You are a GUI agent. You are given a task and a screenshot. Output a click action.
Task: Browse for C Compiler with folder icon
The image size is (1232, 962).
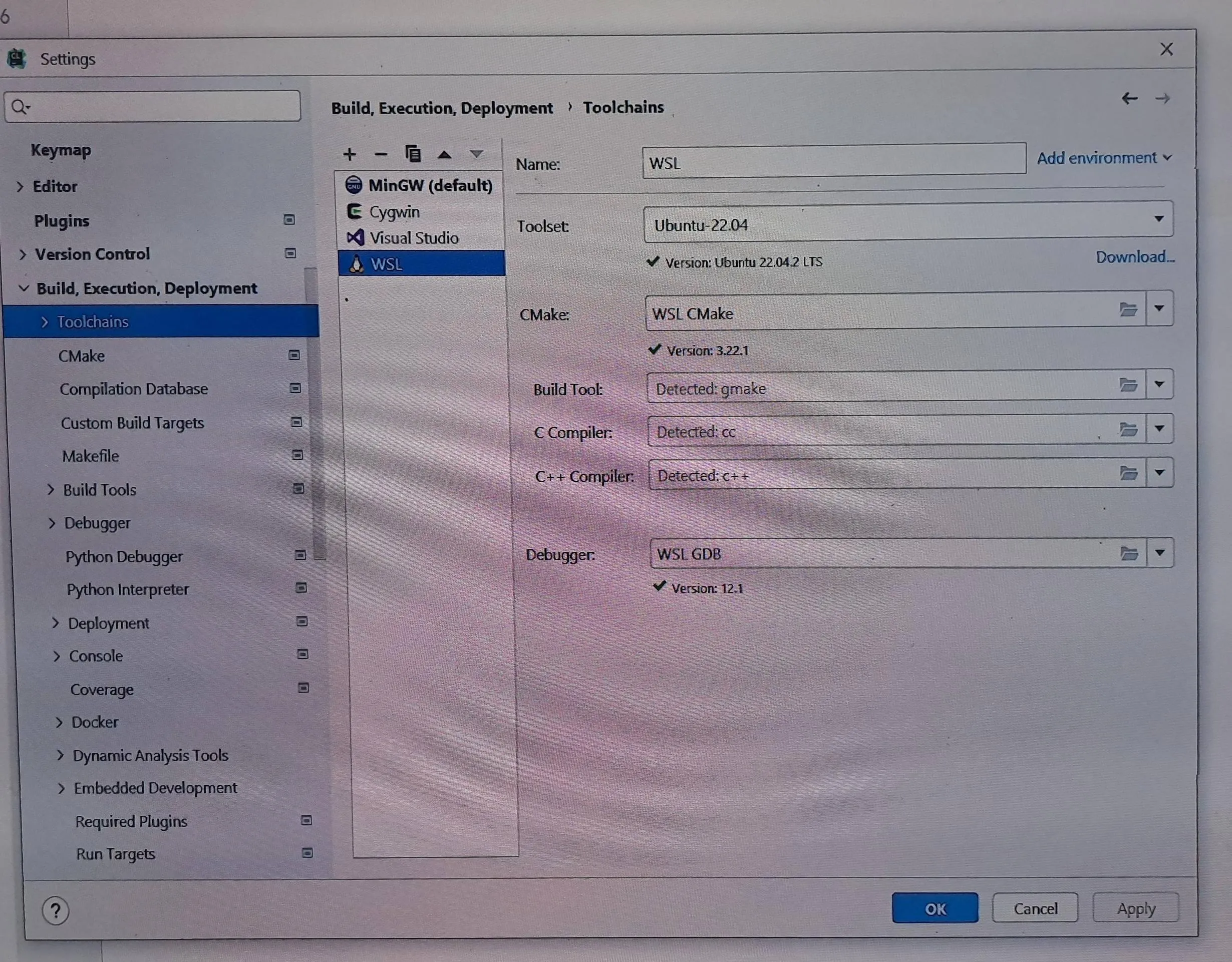1128,429
